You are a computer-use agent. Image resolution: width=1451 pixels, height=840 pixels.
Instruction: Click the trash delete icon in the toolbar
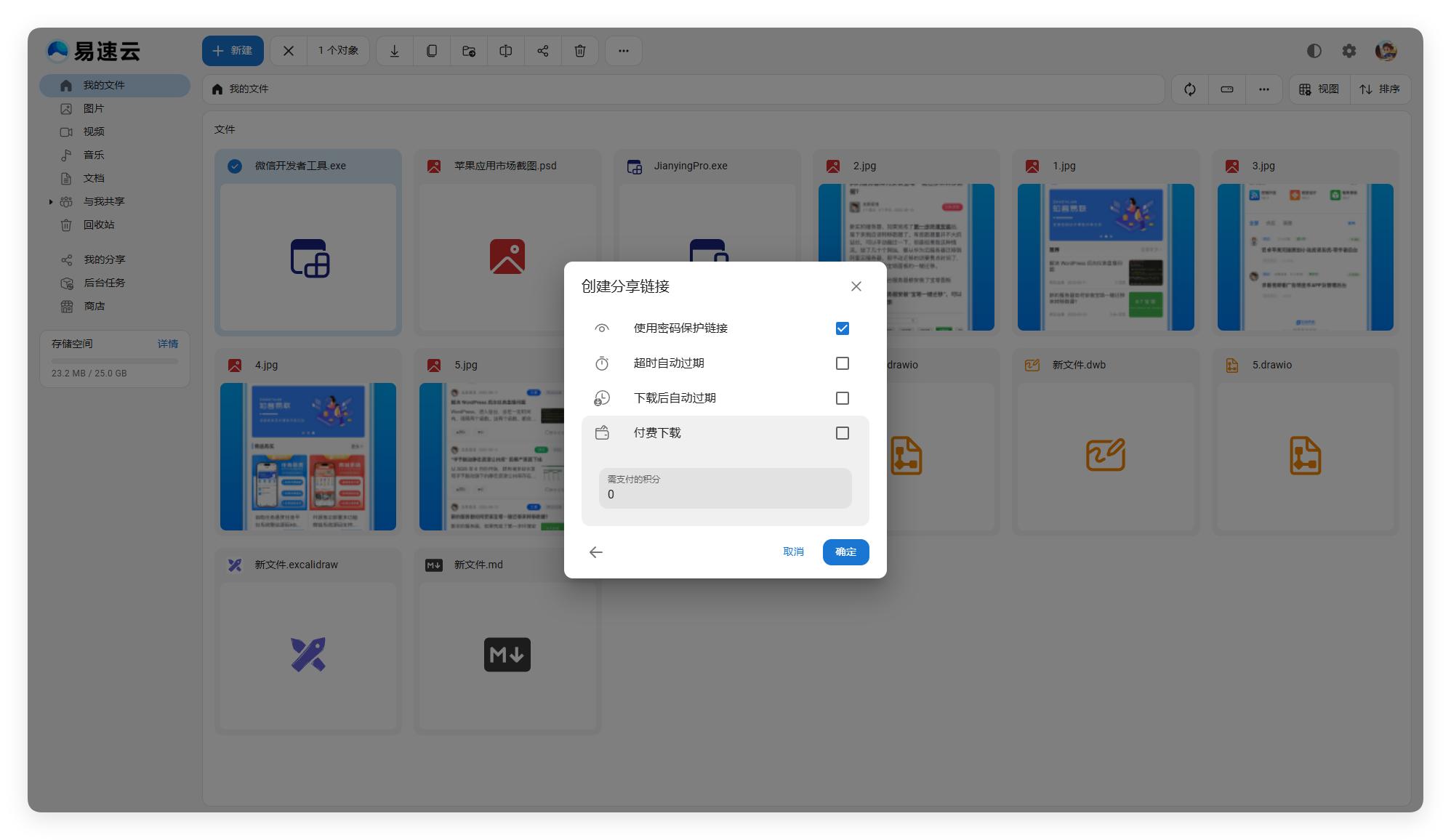pos(580,51)
